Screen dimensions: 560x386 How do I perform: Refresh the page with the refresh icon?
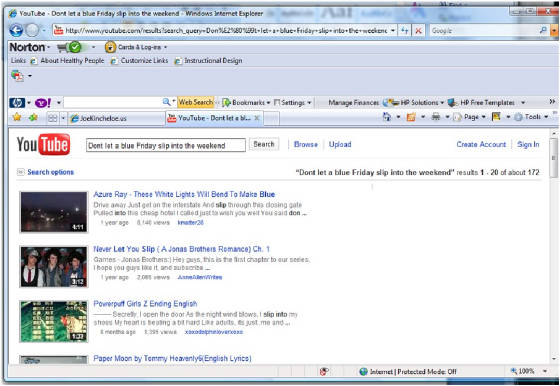[x=405, y=31]
